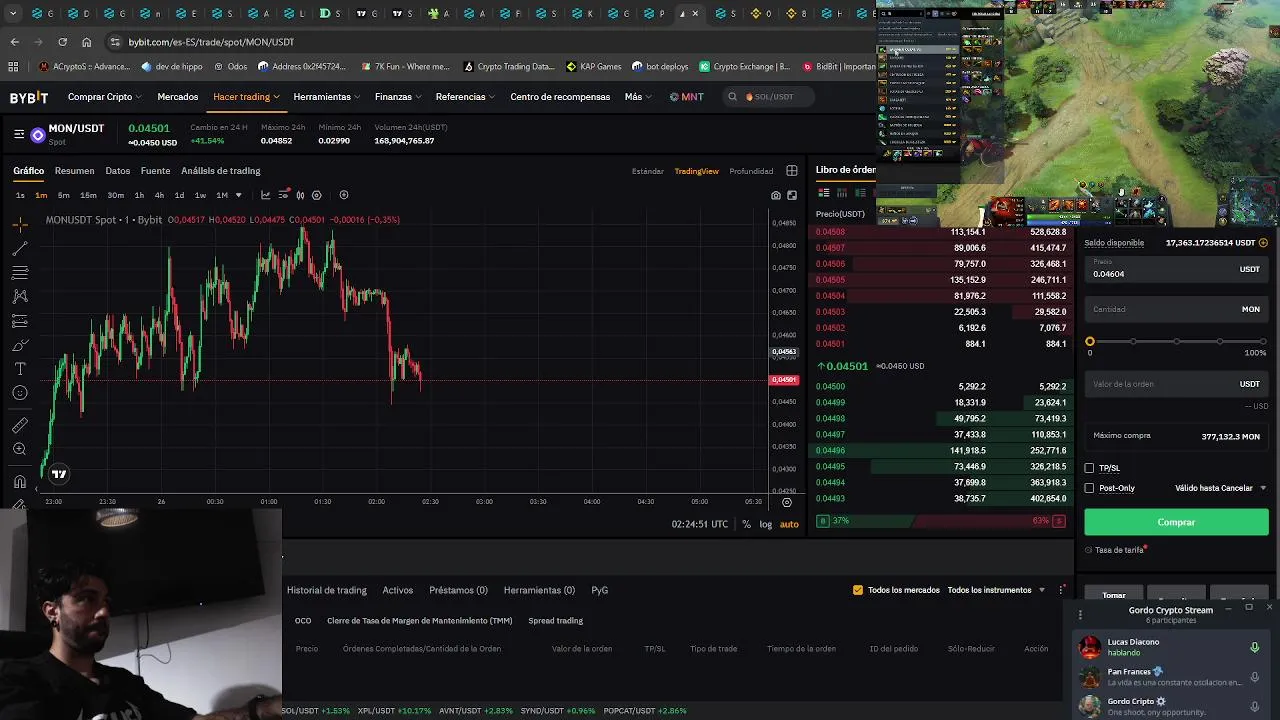This screenshot has height=720, width=1280.
Task: Show combined buy-and-sell order book view
Action: tap(824, 193)
